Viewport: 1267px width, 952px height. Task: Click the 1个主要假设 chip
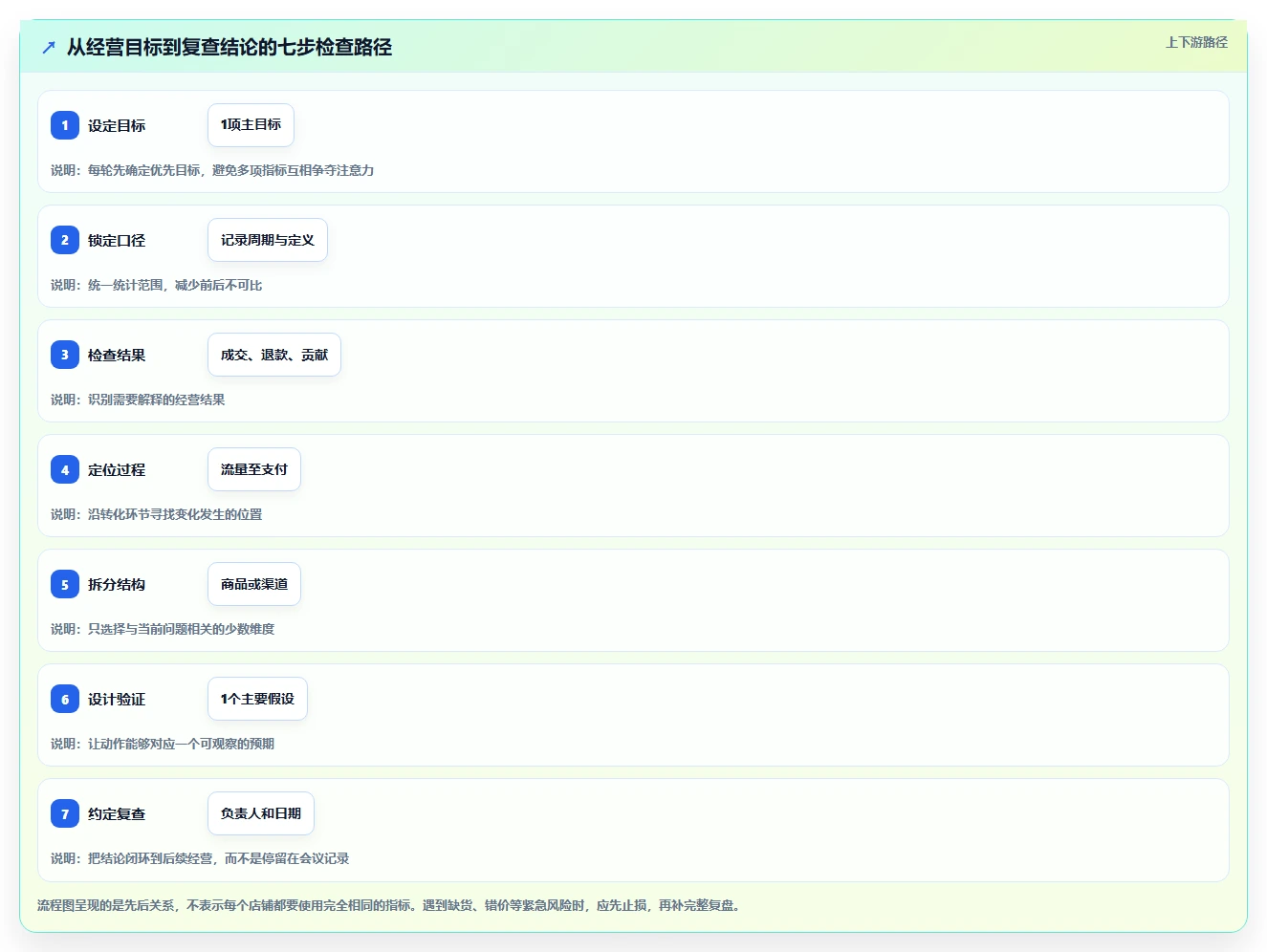(257, 699)
